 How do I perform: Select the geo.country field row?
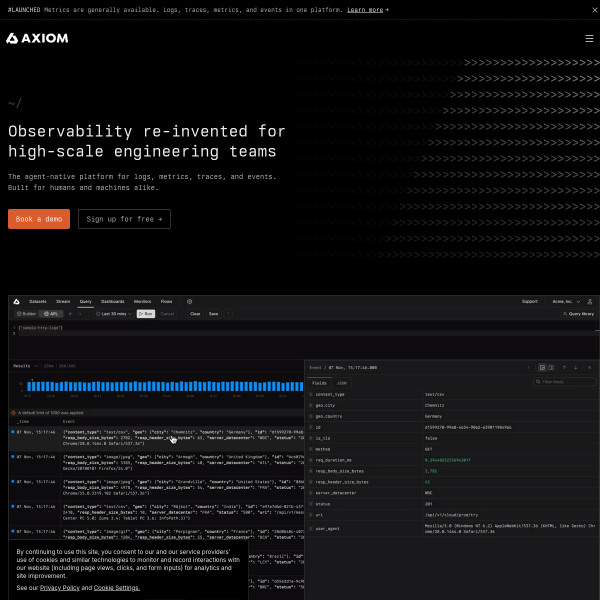click(452, 416)
